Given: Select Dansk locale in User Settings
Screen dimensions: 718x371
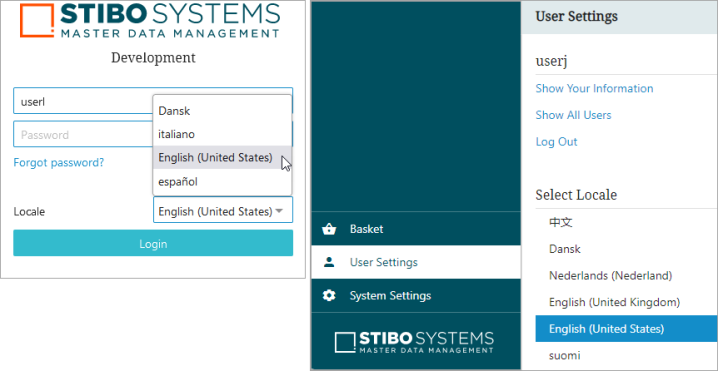Looking at the screenshot, I should [x=626, y=249].
